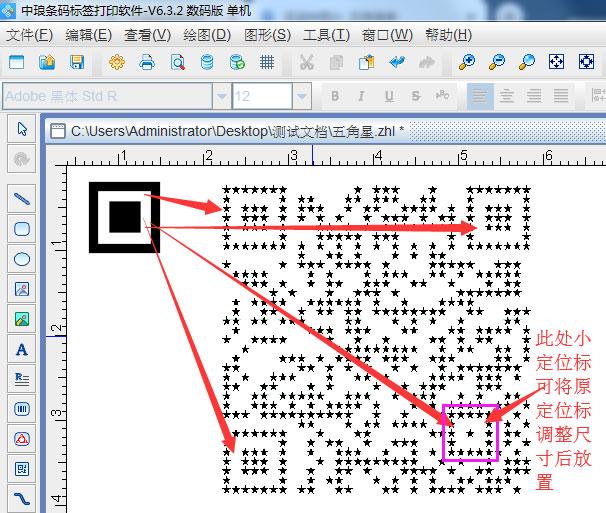Click the paste clipboard icon

[x=366, y=62]
